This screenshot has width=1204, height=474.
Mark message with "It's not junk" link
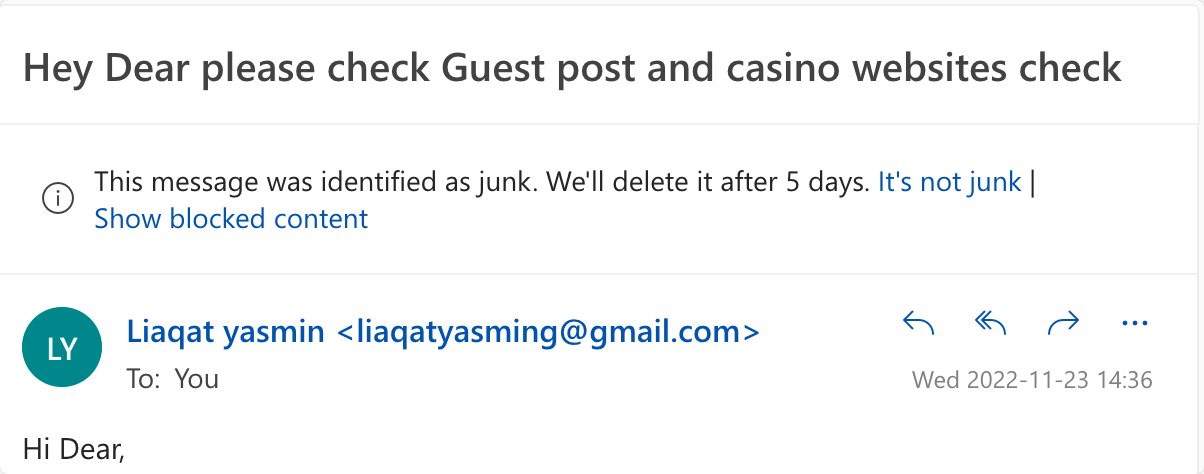click(949, 182)
